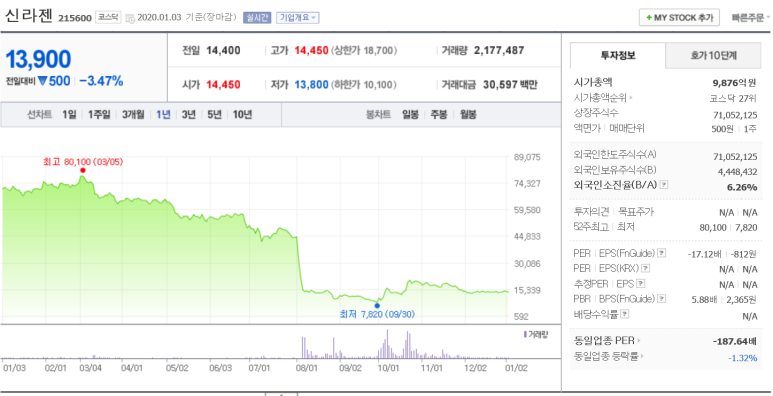
Task: Click the green plus on MY STOCK 추가
Action: pyautogui.click(x=649, y=18)
